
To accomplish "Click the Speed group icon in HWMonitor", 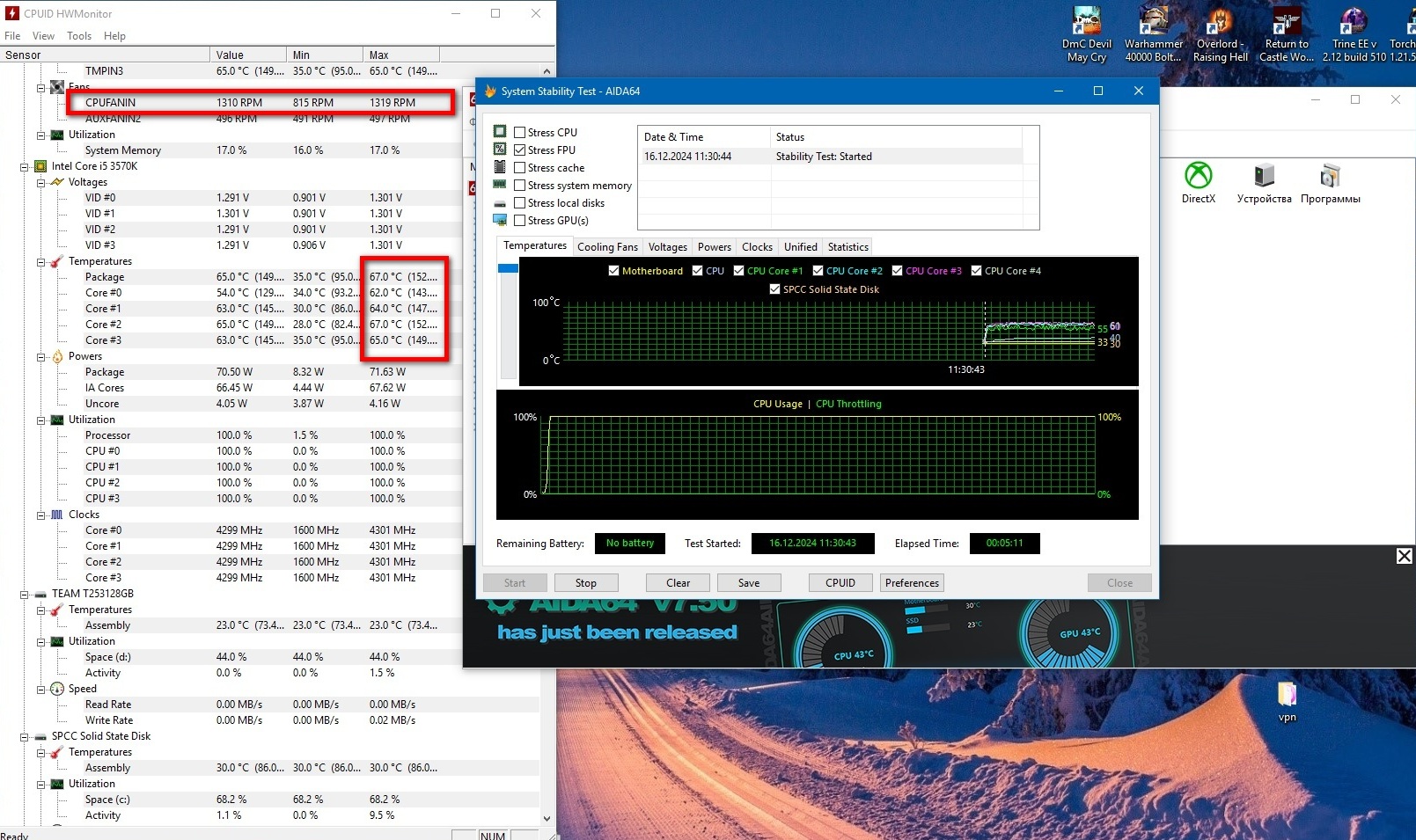I will point(57,689).
